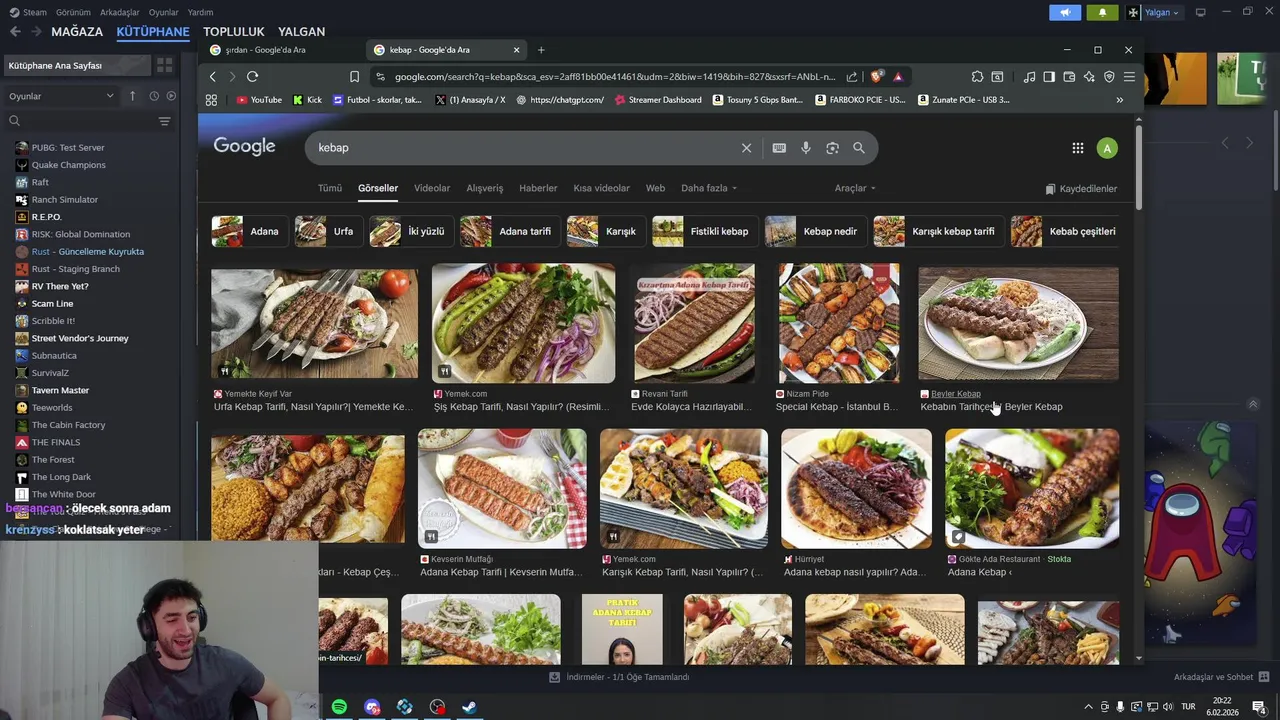Open the MAĞAZA tab in Steam
The width and height of the screenshot is (1280, 720).
click(77, 31)
